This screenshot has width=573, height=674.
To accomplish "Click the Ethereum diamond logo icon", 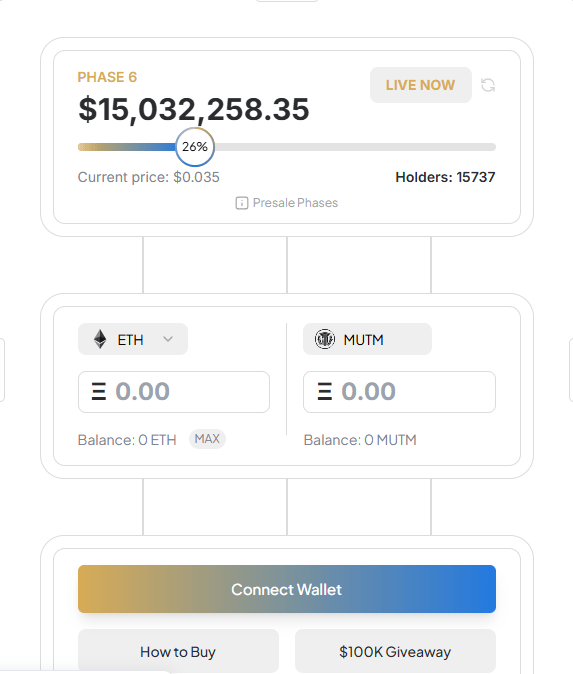I will 100,339.
